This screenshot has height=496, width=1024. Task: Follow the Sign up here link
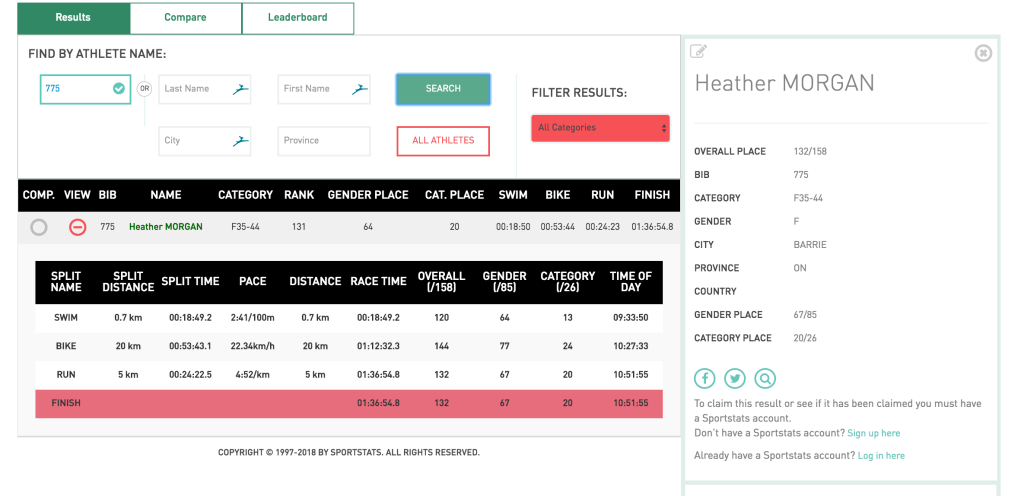click(873, 433)
